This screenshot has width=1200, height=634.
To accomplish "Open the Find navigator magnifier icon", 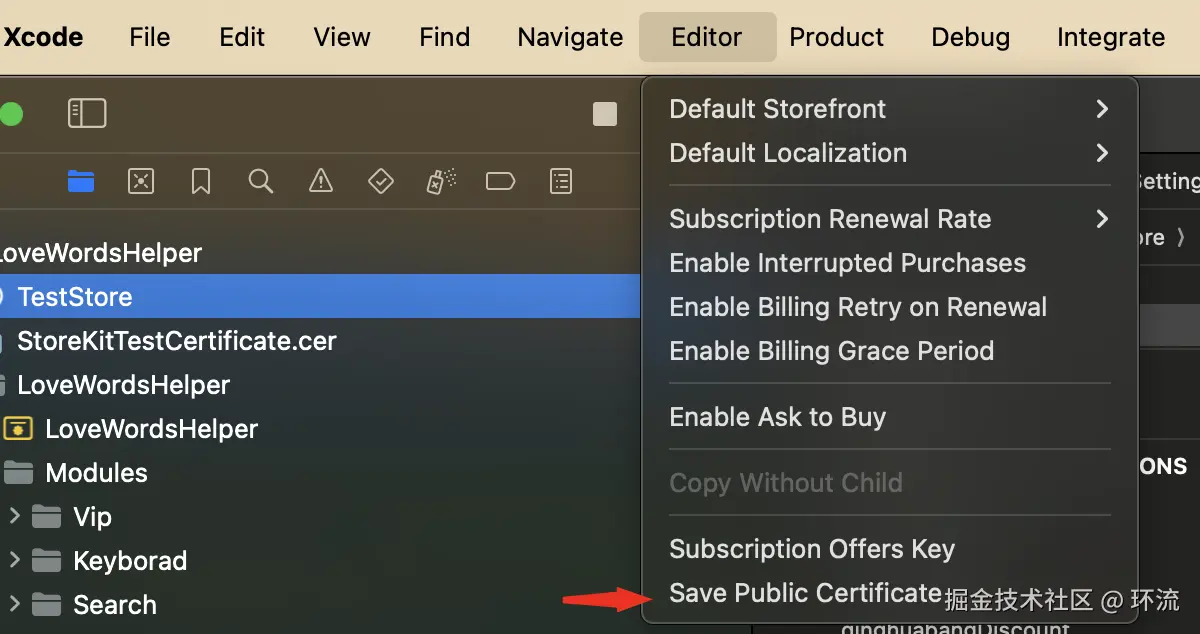I will (x=261, y=181).
